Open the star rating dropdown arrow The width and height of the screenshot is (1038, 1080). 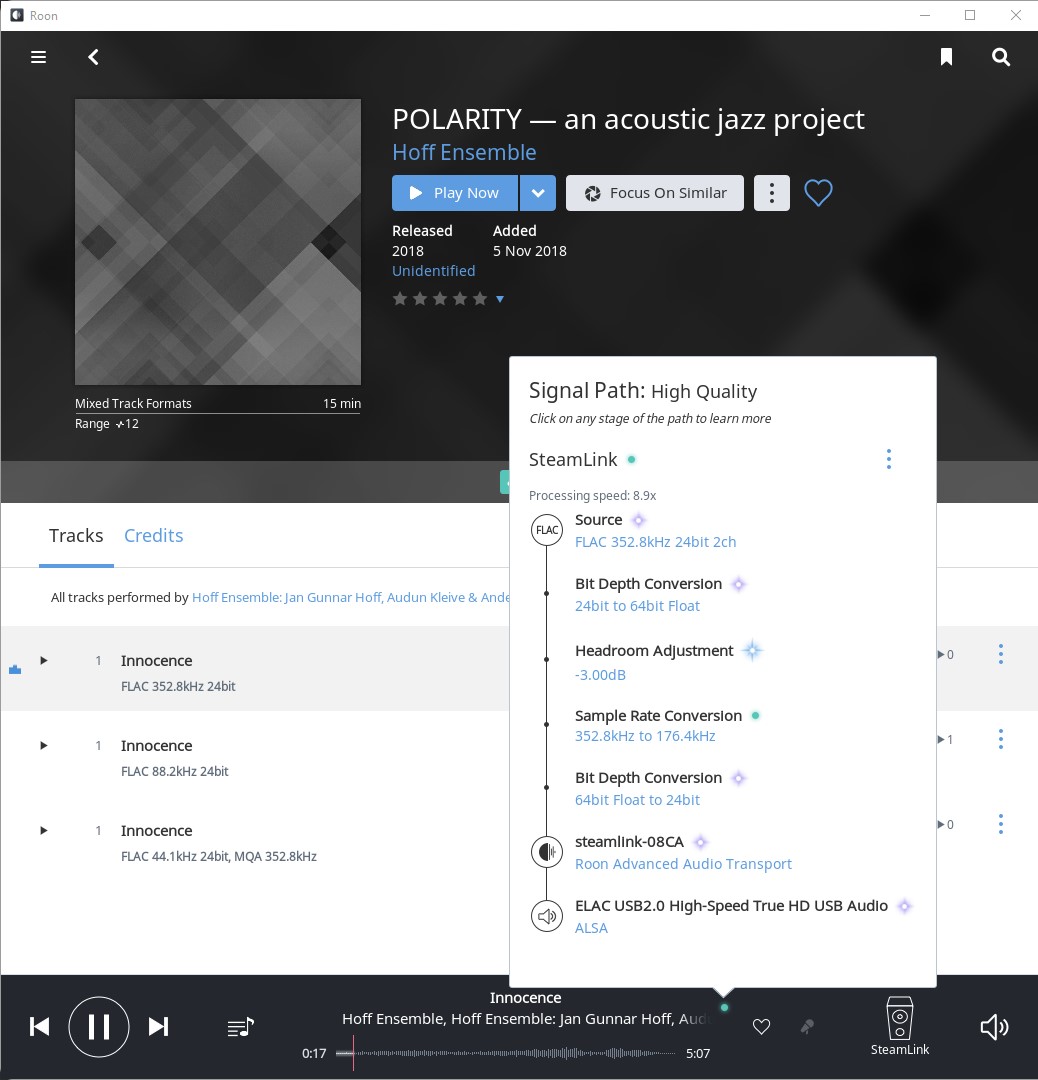pos(500,299)
